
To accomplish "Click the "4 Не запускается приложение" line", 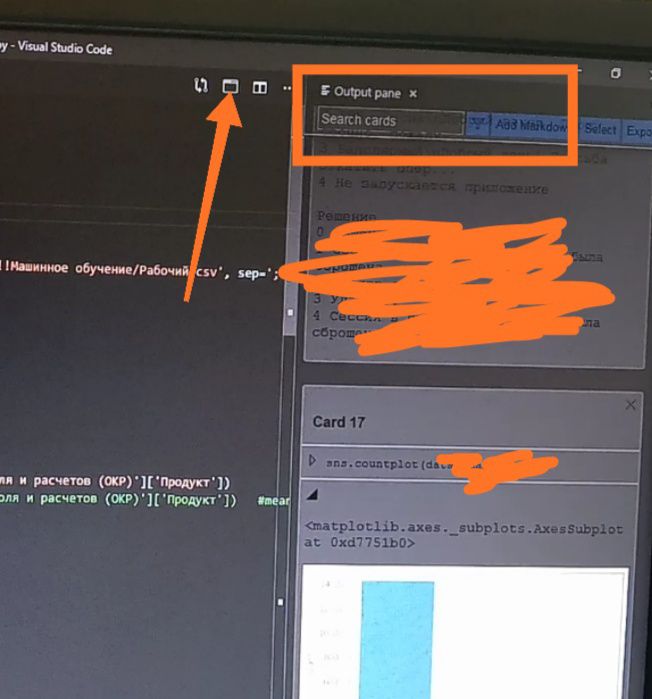I will click(x=433, y=185).
